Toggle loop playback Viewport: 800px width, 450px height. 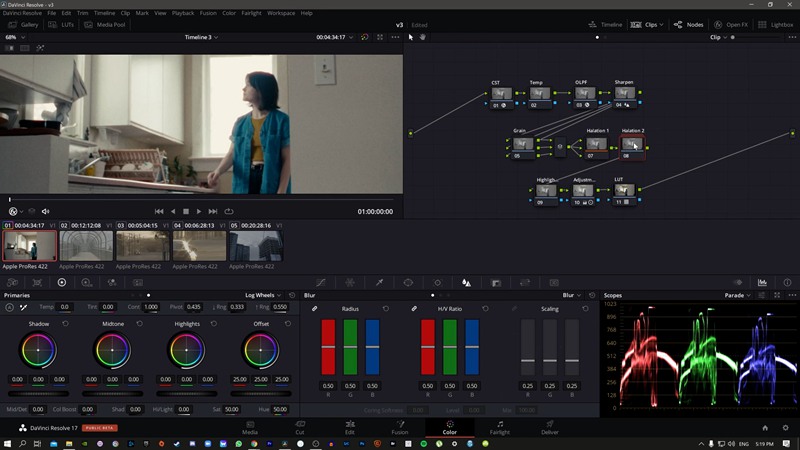[229, 211]
